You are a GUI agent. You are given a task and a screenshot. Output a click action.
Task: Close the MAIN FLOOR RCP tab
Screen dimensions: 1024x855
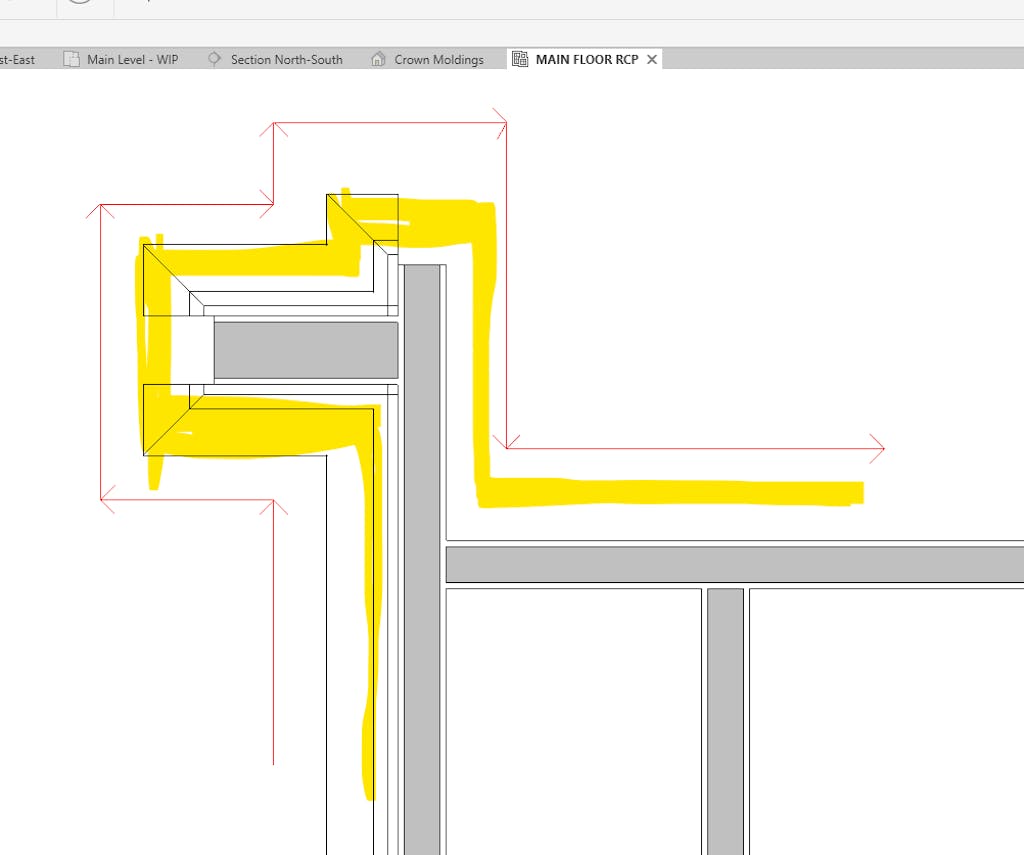point(652,60)
